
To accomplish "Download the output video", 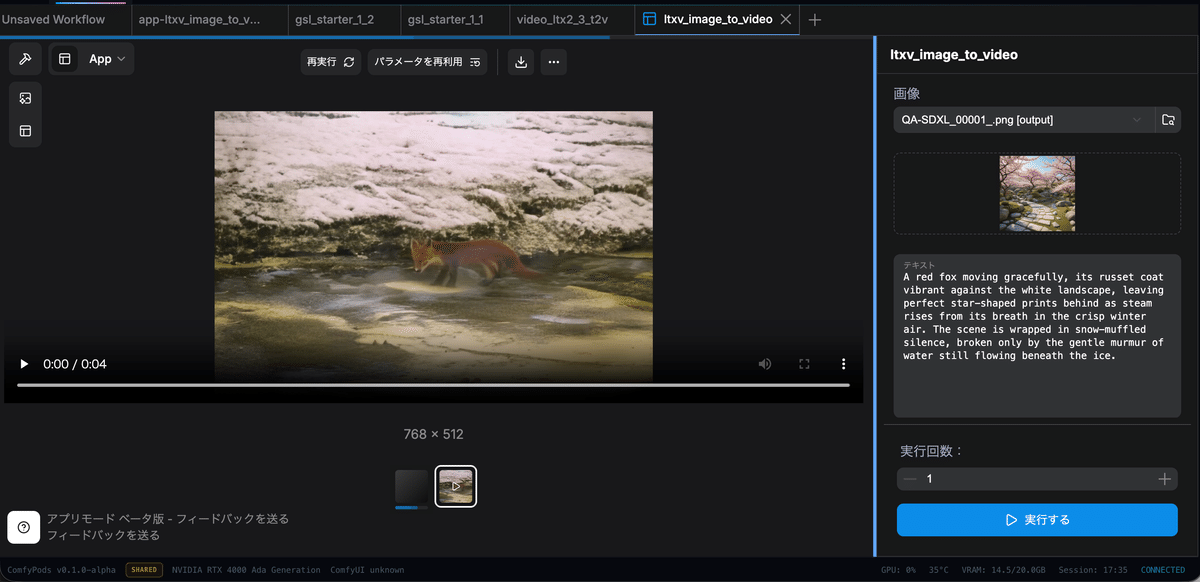I will pyautogui.click(x=521, y=62).
